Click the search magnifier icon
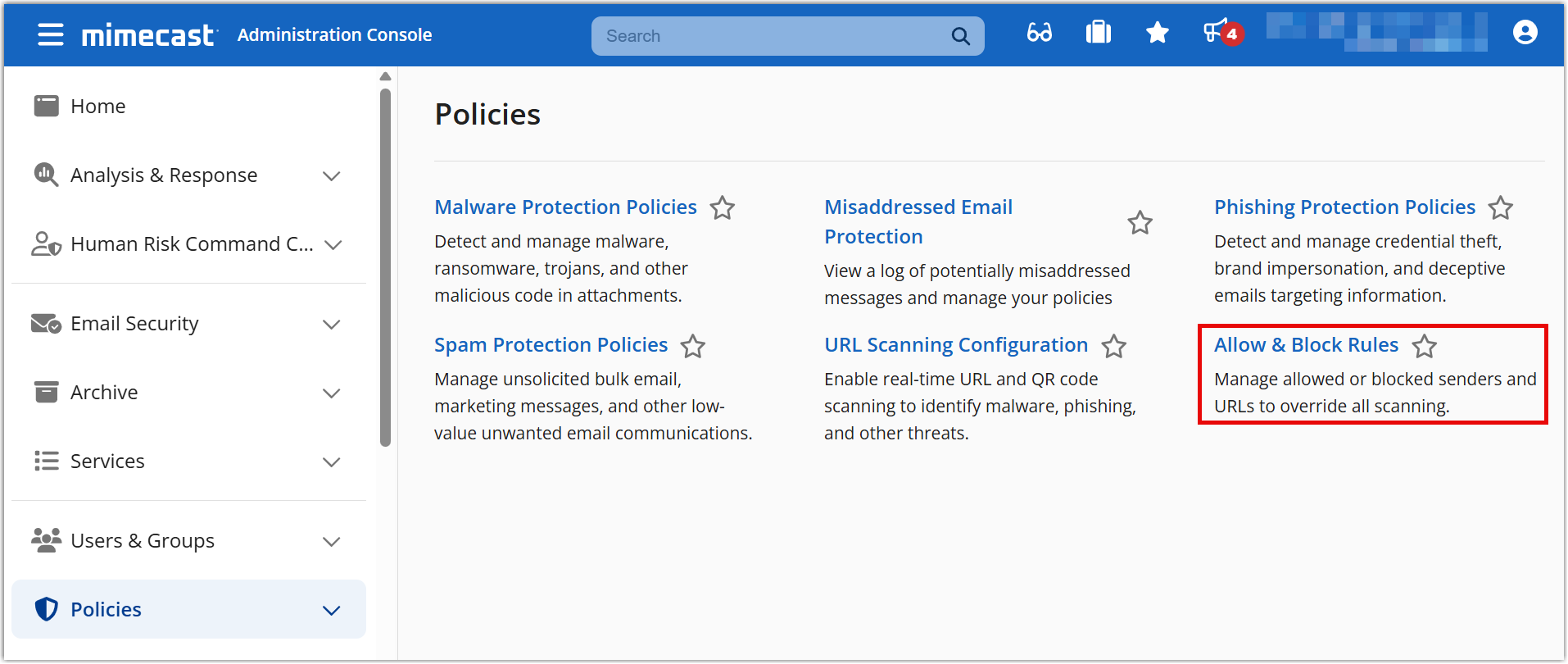The height and width of the screenshot is (664, 1568). tap(960, 36)
